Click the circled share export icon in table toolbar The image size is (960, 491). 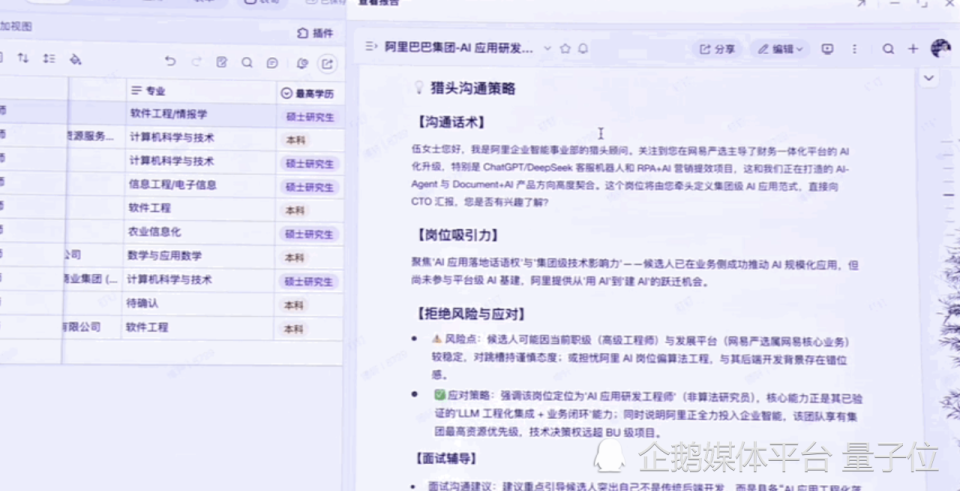coord(327,64)
